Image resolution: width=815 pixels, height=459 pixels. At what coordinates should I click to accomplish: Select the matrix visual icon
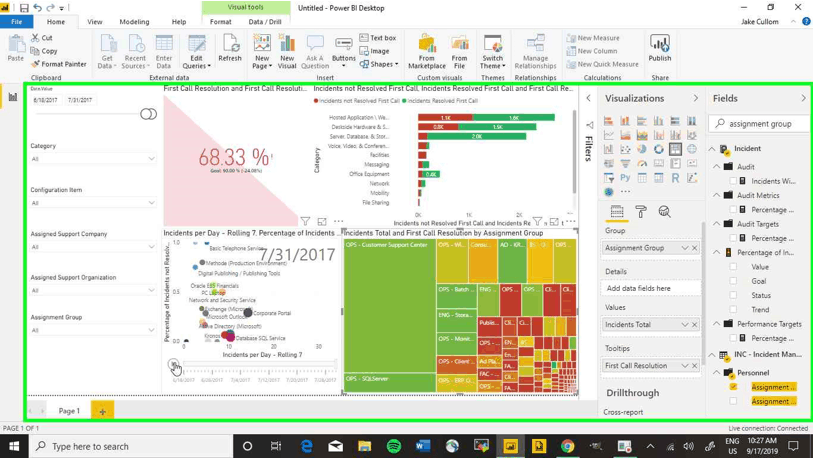click(x=659, y=178)
